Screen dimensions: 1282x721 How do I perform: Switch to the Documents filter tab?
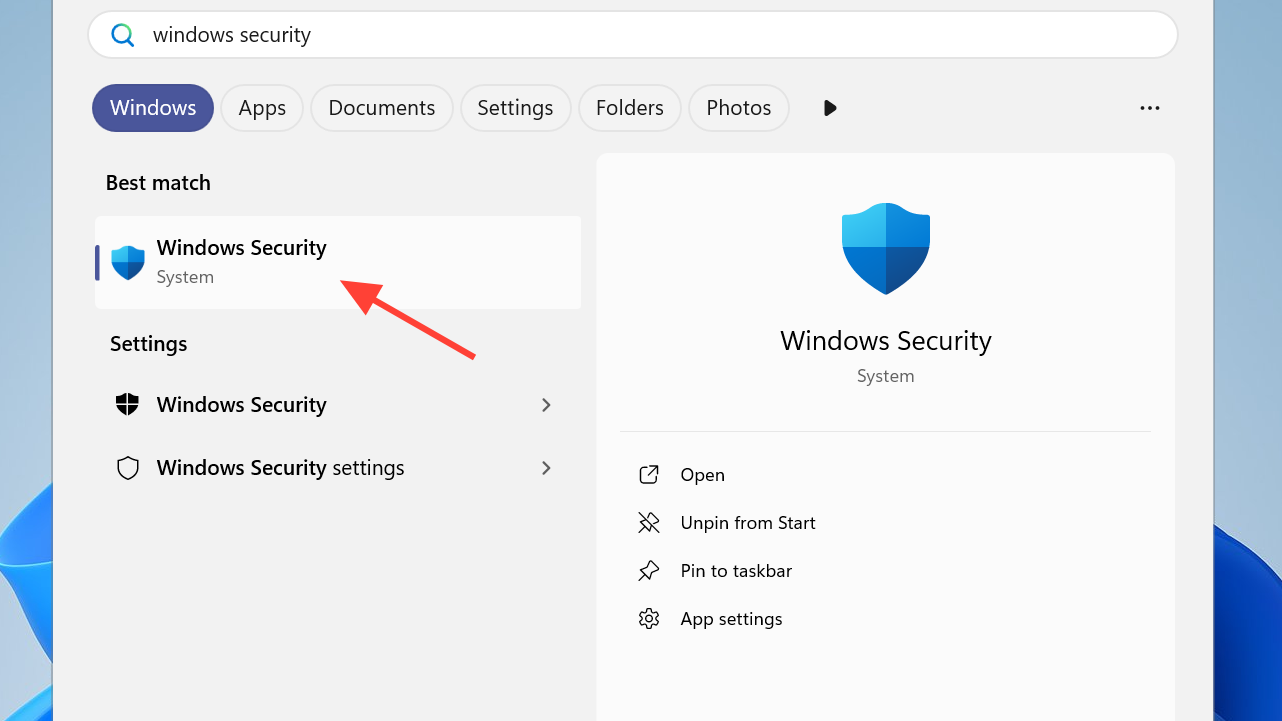click(x=382, y=108)
